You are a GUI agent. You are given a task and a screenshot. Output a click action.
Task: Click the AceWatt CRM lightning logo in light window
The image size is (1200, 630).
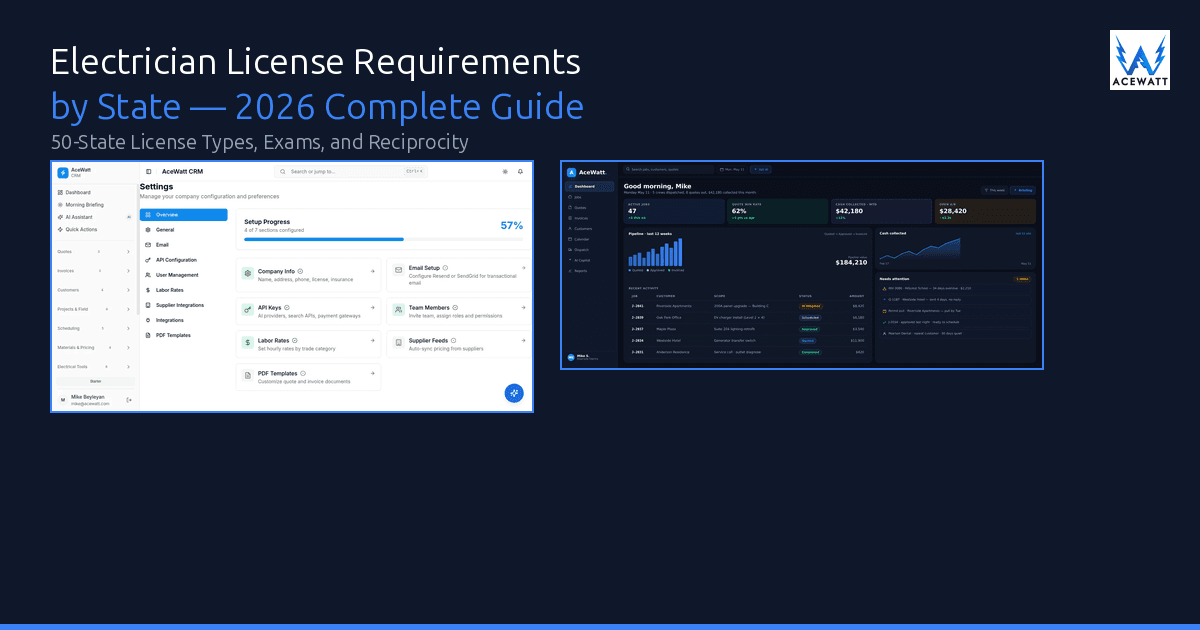tap(62, 172)
